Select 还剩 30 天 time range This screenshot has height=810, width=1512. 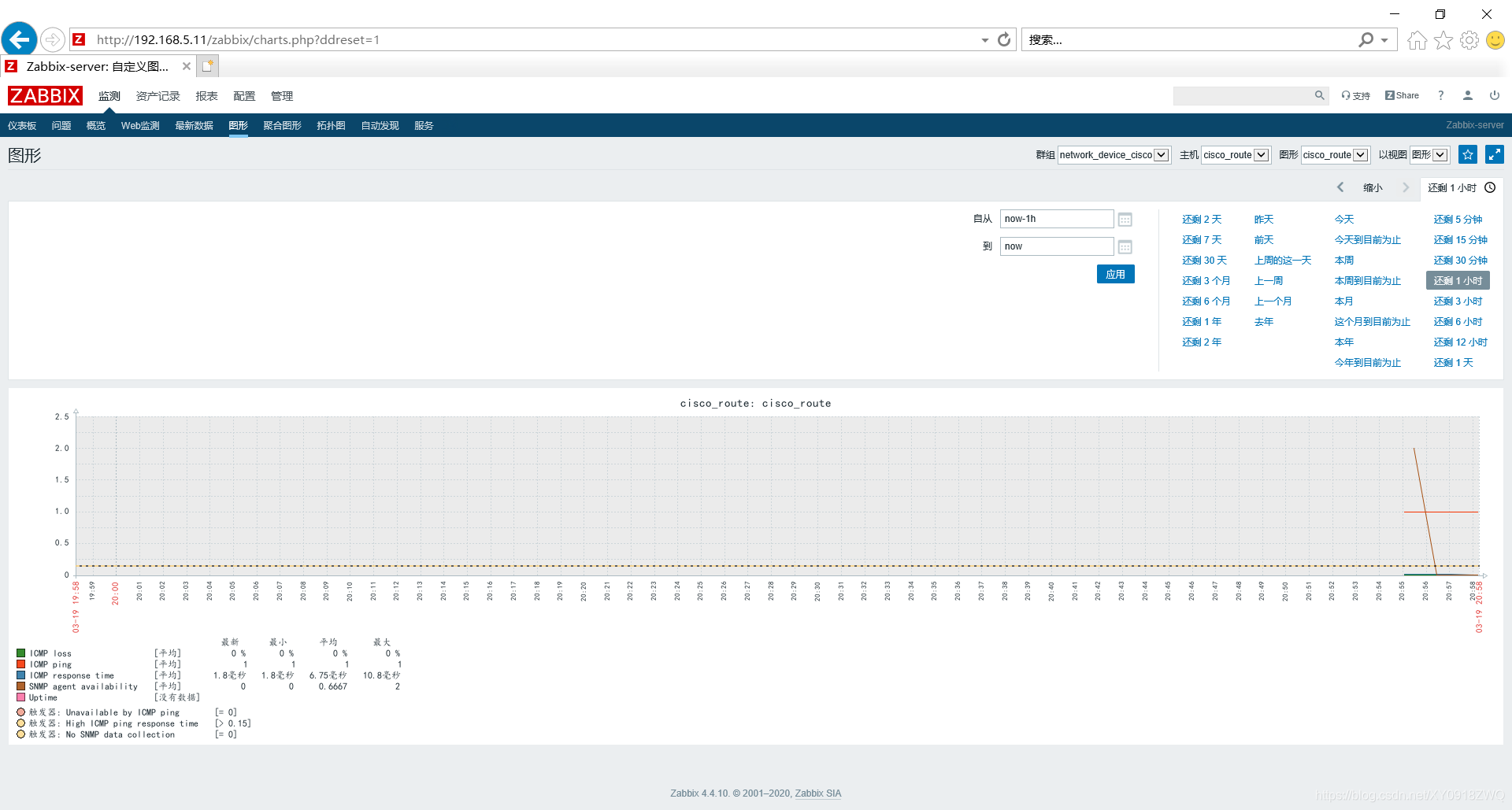click(1204, 261)
